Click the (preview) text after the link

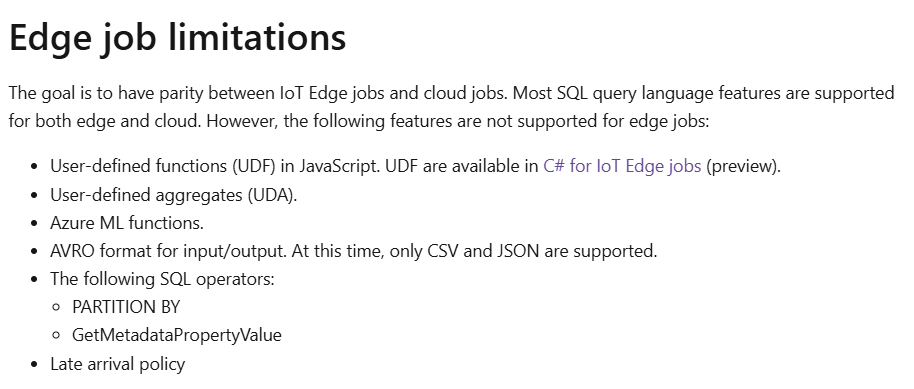[x=743, y=166]
